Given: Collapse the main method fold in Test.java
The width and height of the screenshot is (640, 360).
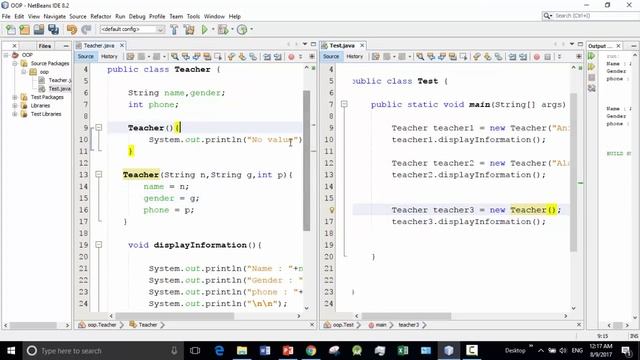Looking at the screenshot, I should [344, 104].
